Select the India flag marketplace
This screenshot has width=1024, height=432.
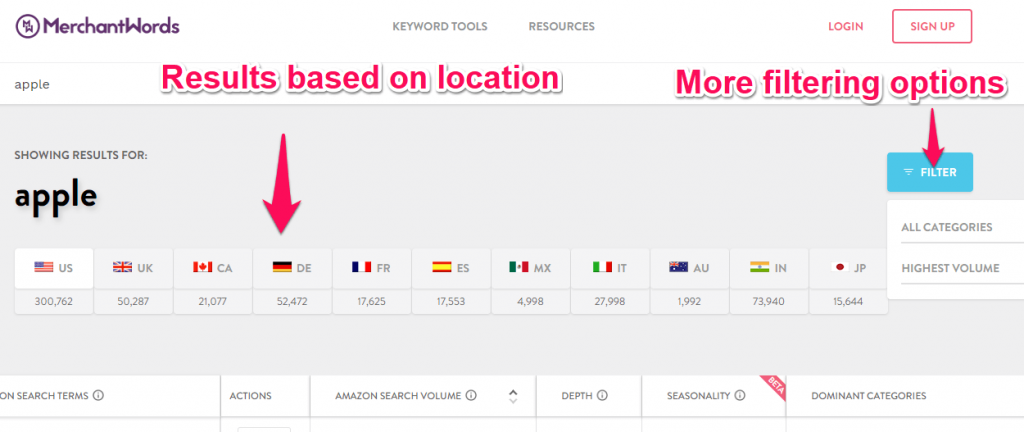[x=768, y=268]
